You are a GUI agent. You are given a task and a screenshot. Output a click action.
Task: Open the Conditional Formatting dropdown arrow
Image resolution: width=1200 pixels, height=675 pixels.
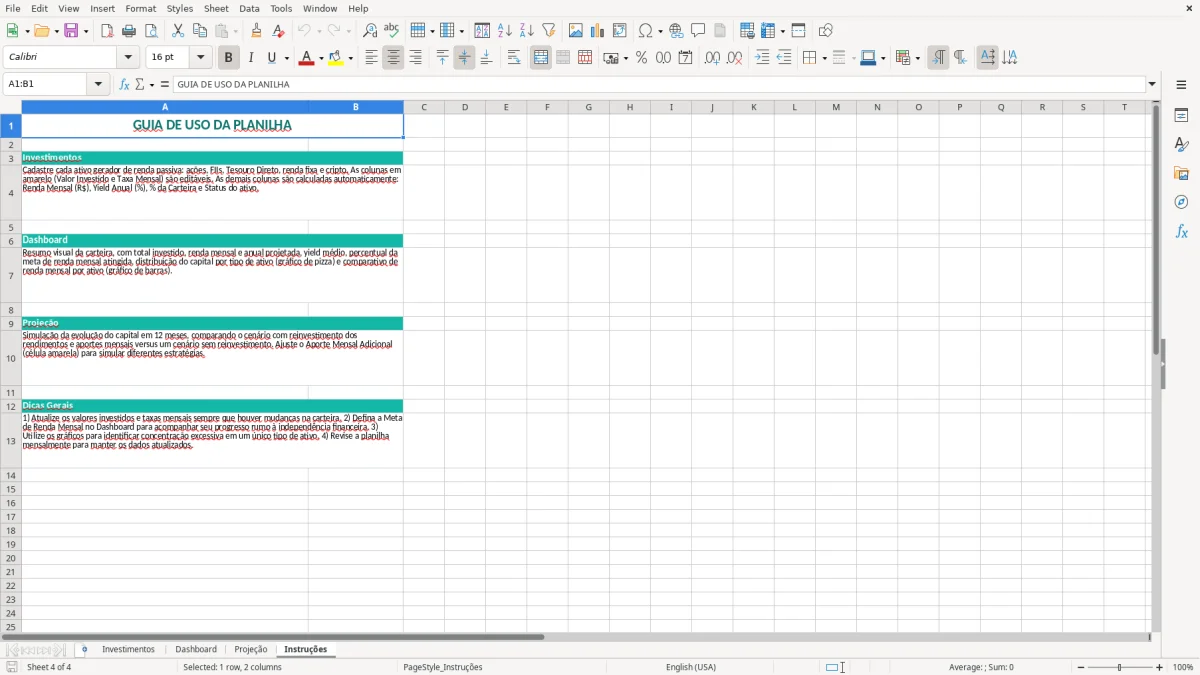[x=917, y=58]
